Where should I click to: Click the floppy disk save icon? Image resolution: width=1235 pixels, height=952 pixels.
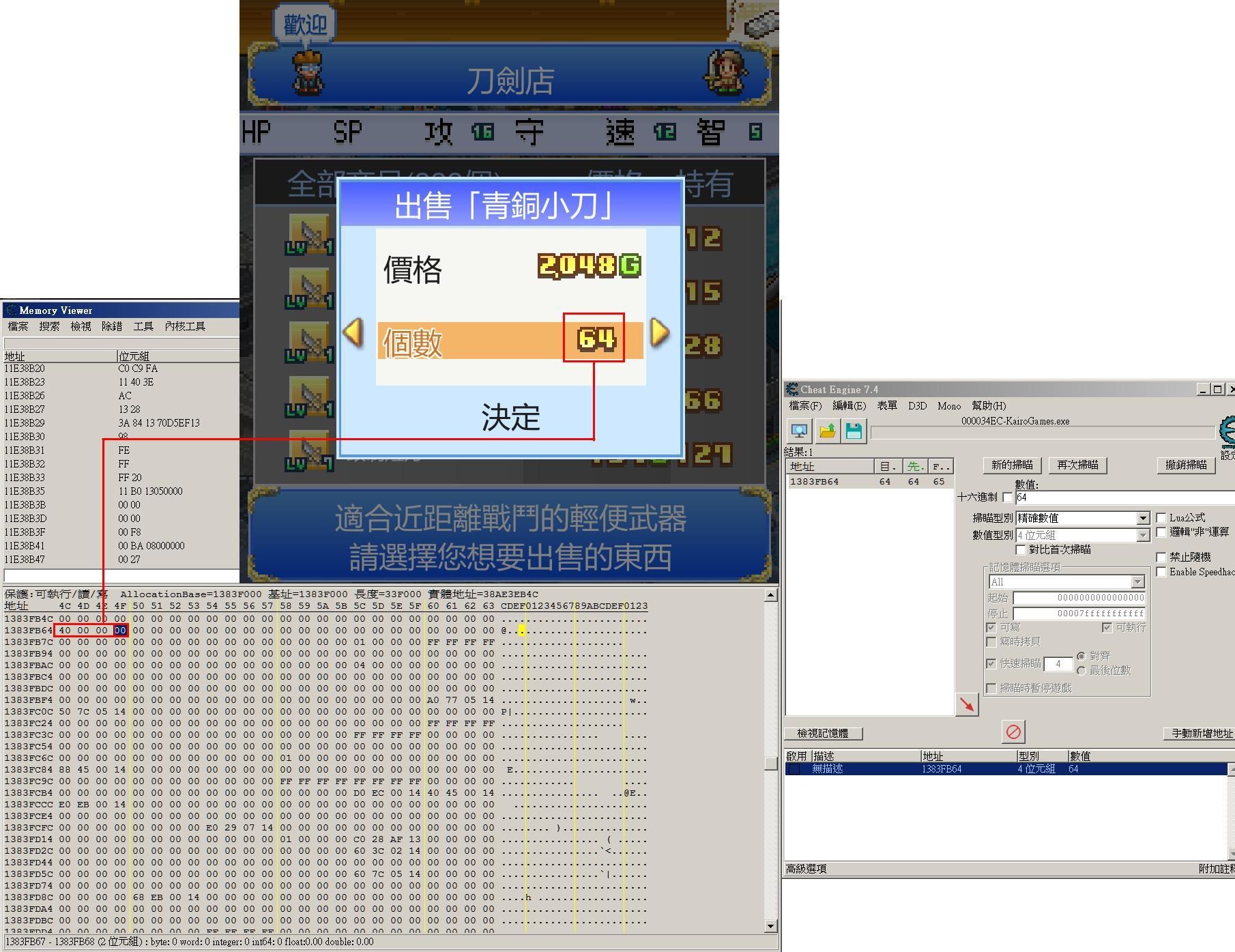point(854,431)
